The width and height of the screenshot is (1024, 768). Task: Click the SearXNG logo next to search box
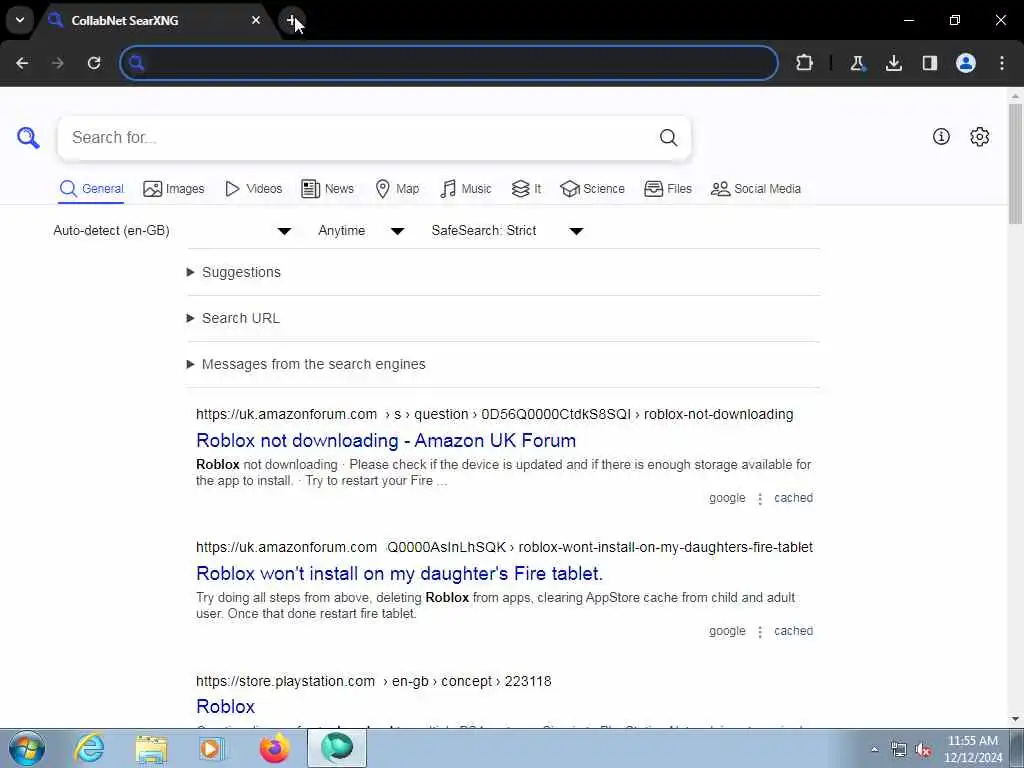28,137
